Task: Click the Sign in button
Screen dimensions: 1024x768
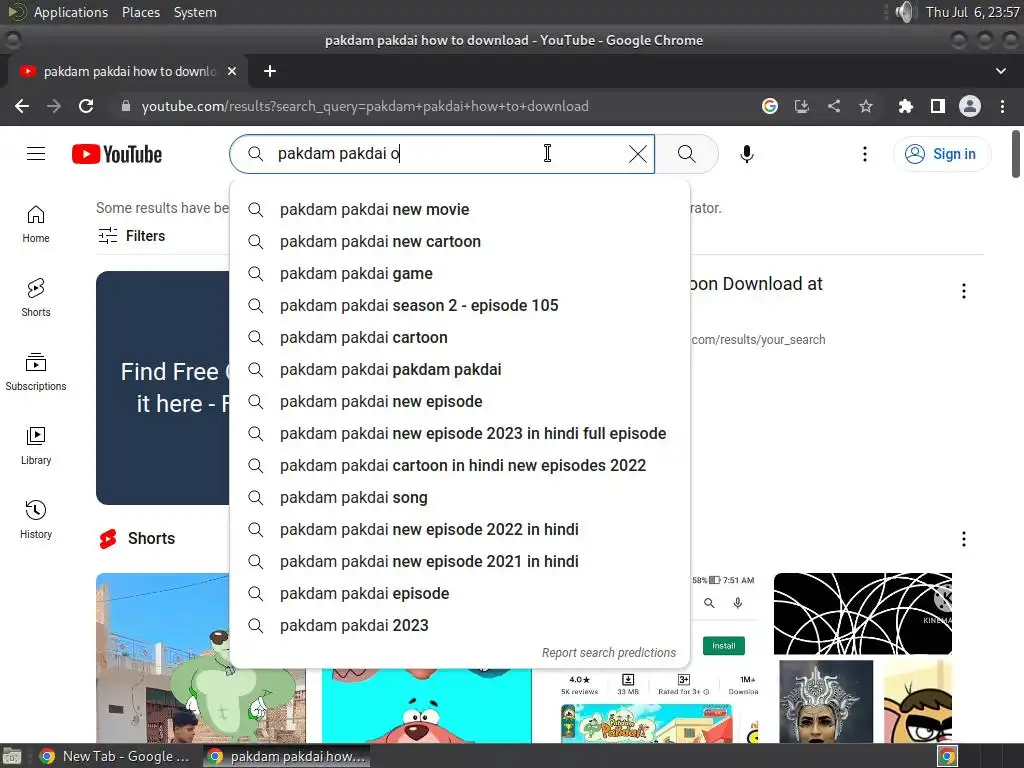Action: click(942, 154)
